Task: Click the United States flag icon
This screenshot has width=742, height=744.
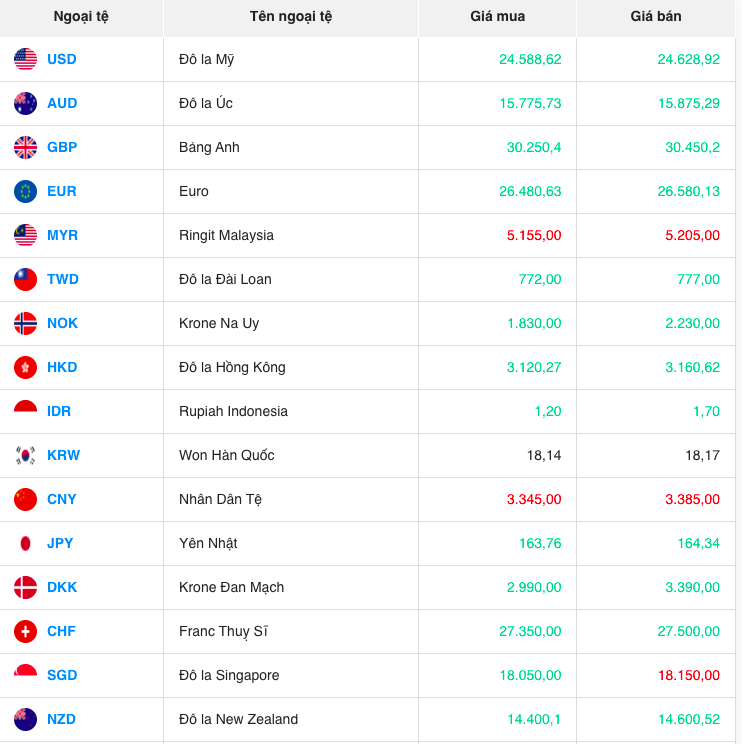Action: (x=26, y=59)
